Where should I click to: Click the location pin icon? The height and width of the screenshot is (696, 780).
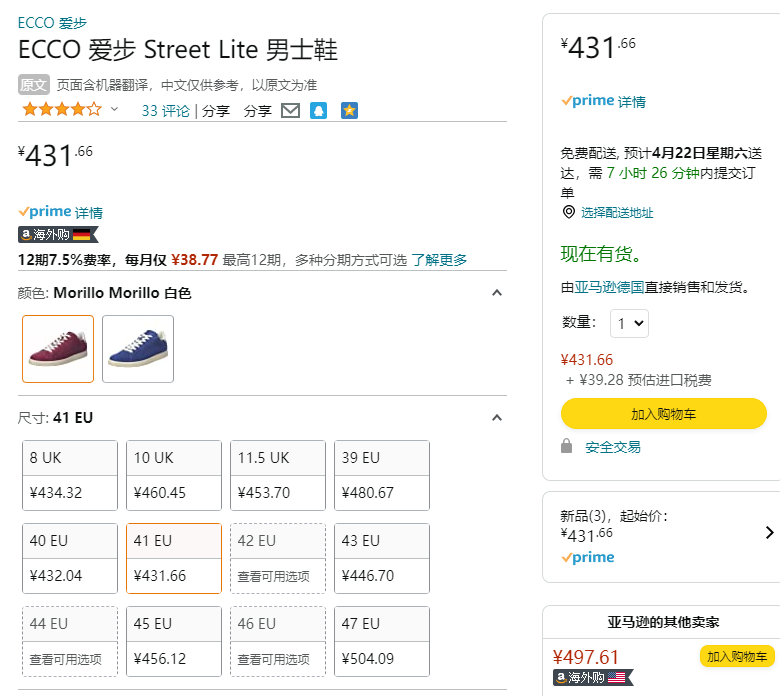[x=569, y=212]
